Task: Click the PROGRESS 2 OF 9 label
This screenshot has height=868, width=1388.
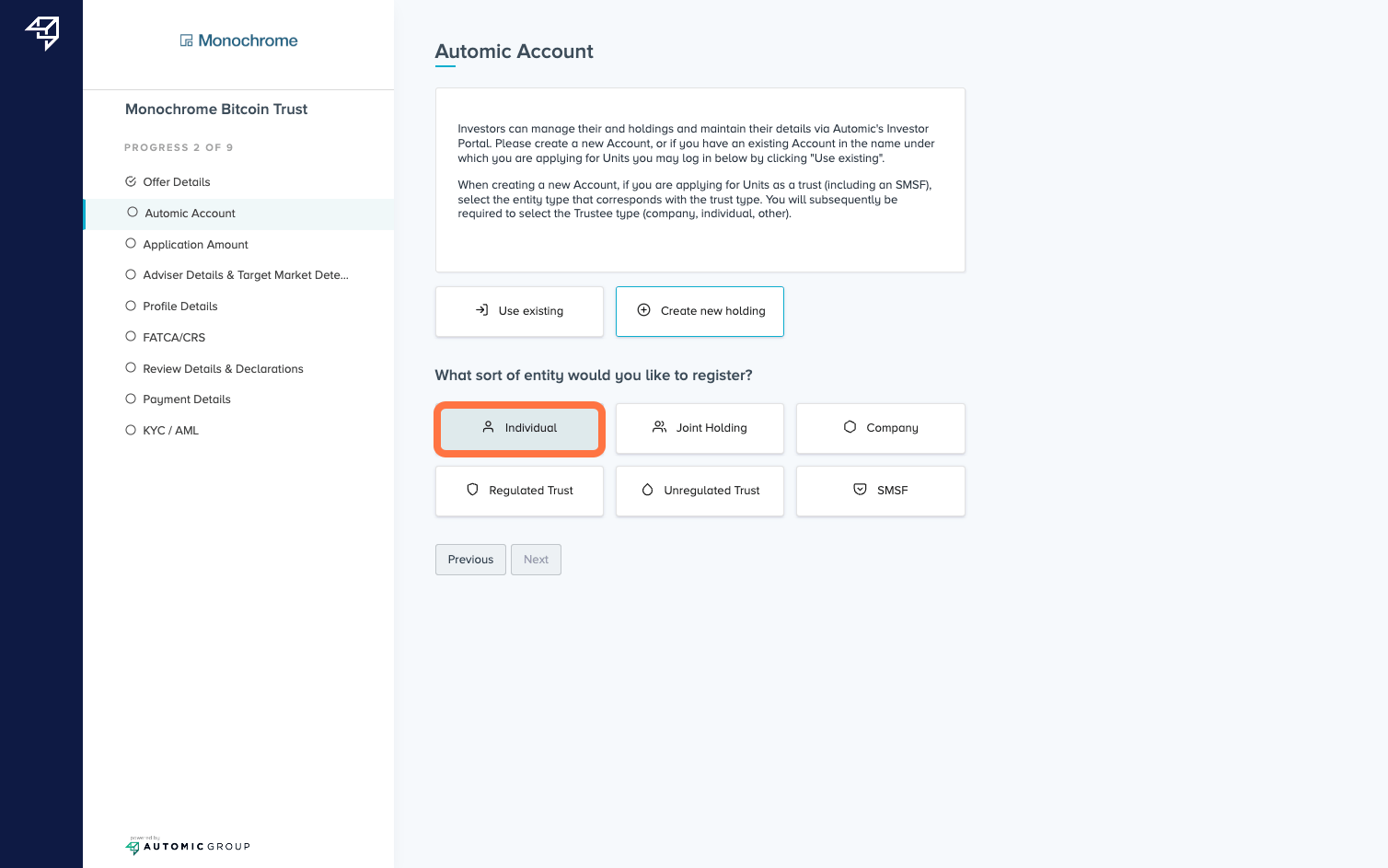Action: 179,147
